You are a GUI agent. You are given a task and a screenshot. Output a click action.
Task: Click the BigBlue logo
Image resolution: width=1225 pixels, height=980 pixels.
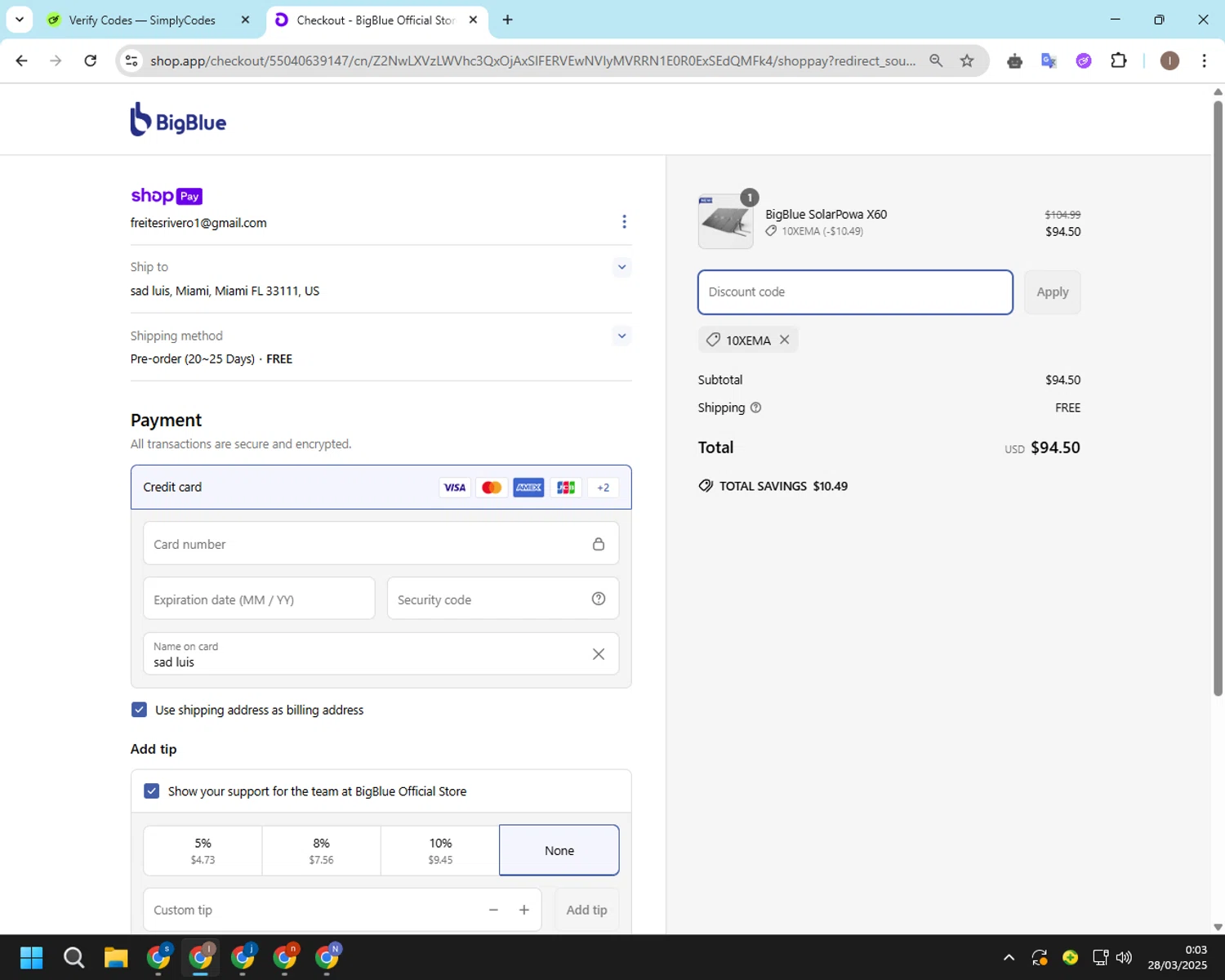coord(178,120)
